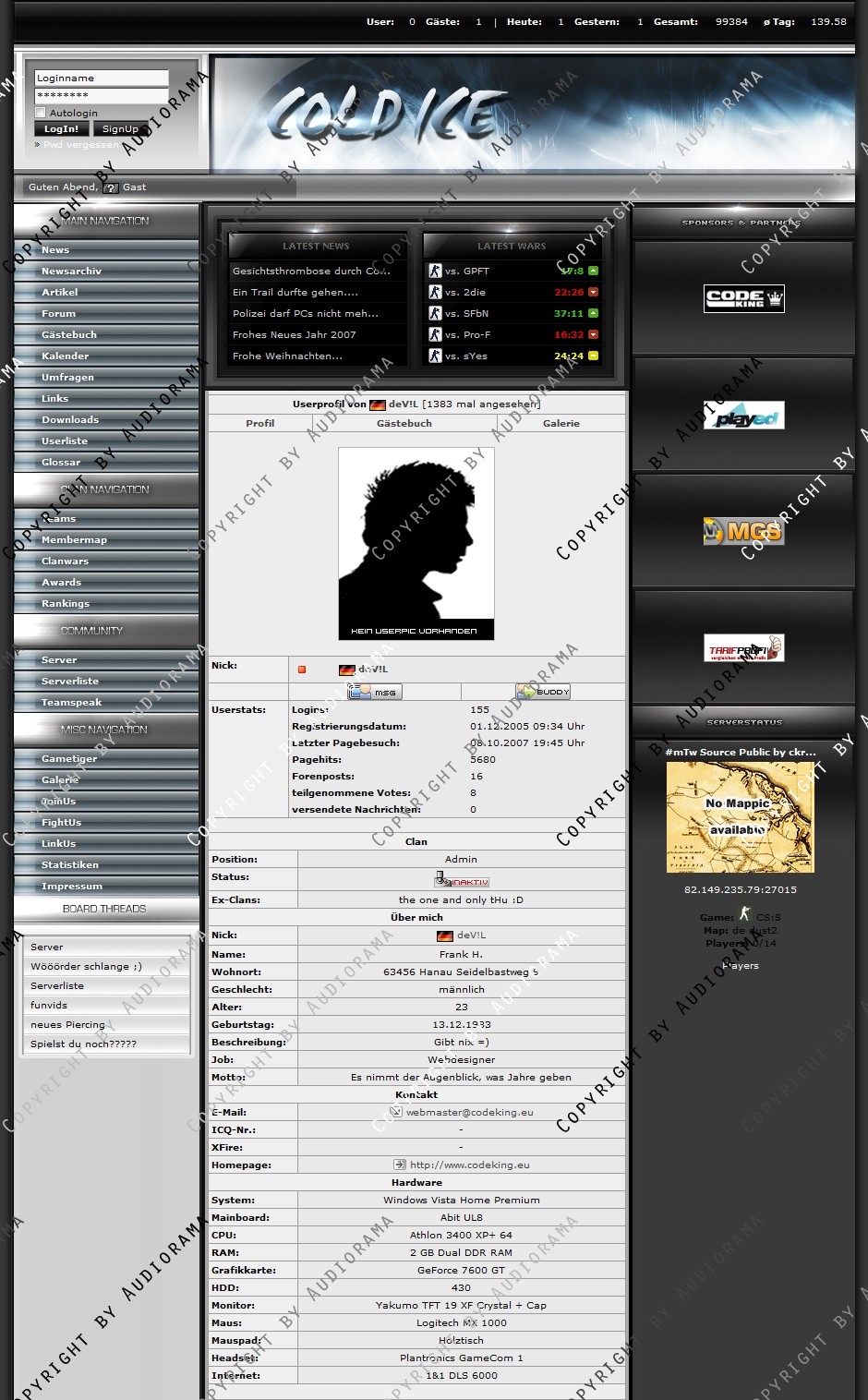Screen dimensions: 868x1400
Task: Click the Buddy add icon button
Action: 543,692
